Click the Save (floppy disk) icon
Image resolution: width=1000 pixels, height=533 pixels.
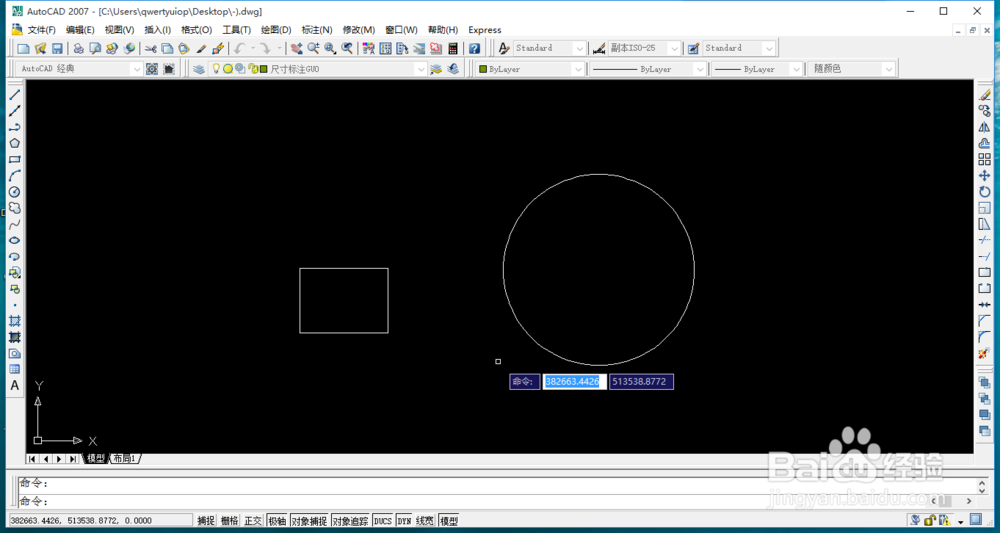(57, 48)
